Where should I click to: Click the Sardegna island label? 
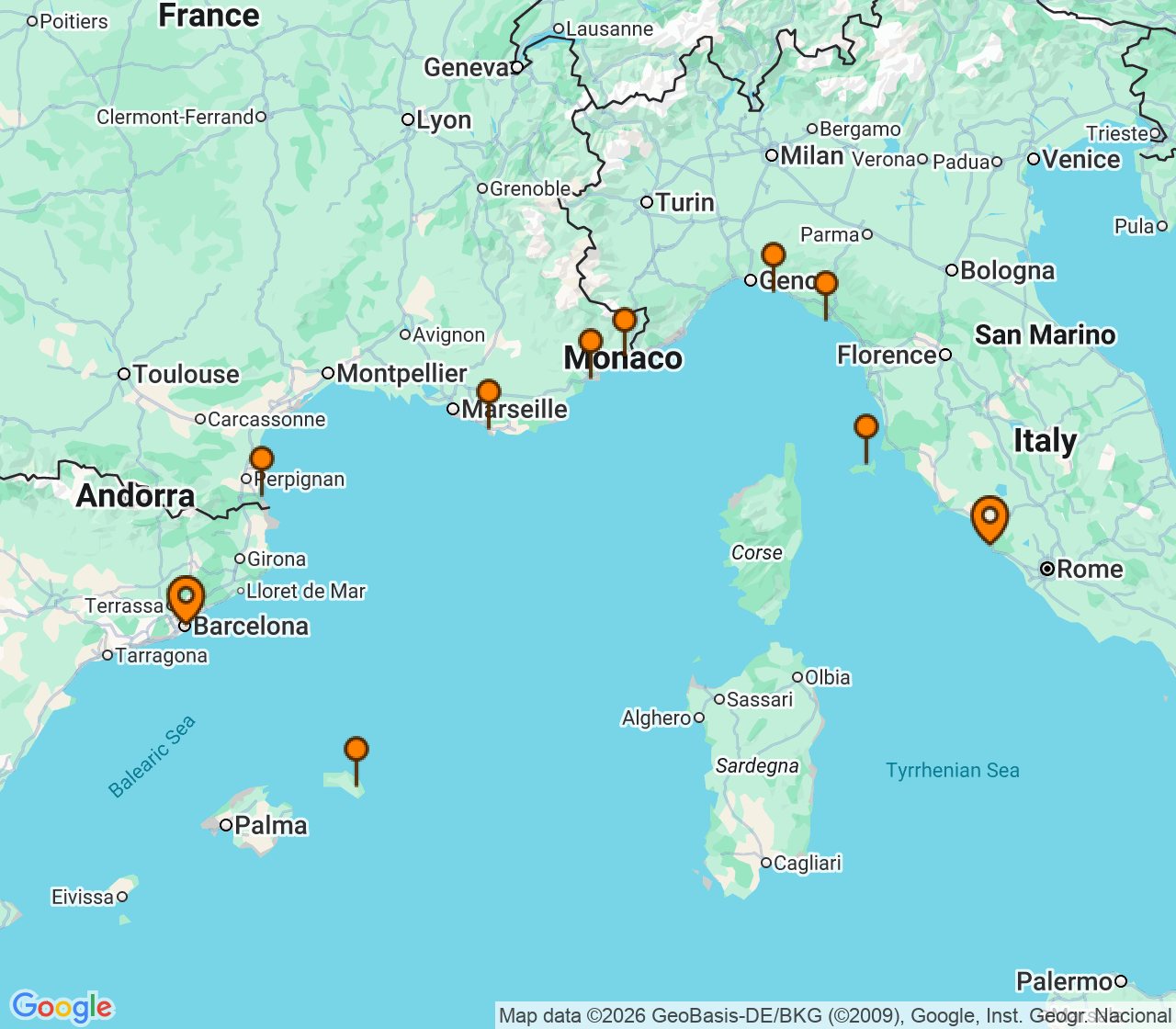pos(757,765)
